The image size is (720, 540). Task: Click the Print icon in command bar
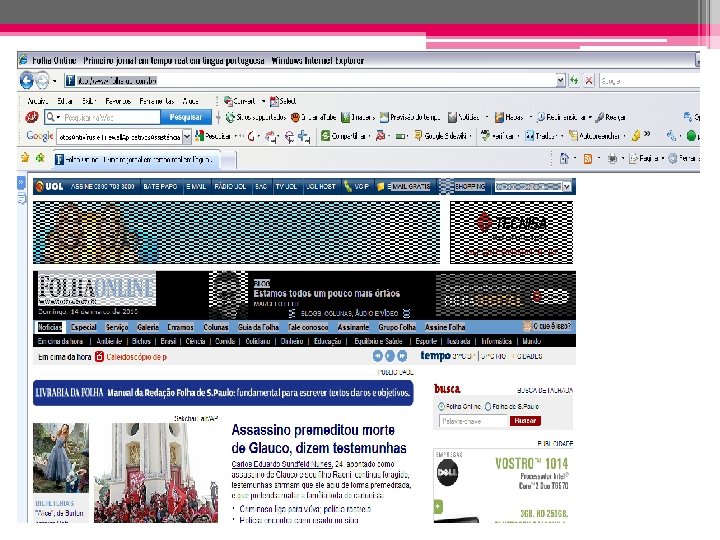pos(612,159)
